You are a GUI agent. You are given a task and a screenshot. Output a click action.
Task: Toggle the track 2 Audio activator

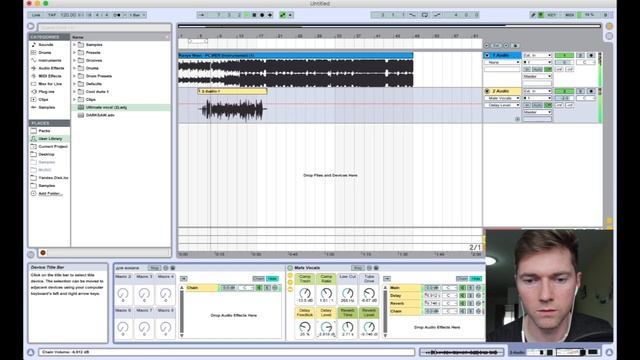coord(564,91)
